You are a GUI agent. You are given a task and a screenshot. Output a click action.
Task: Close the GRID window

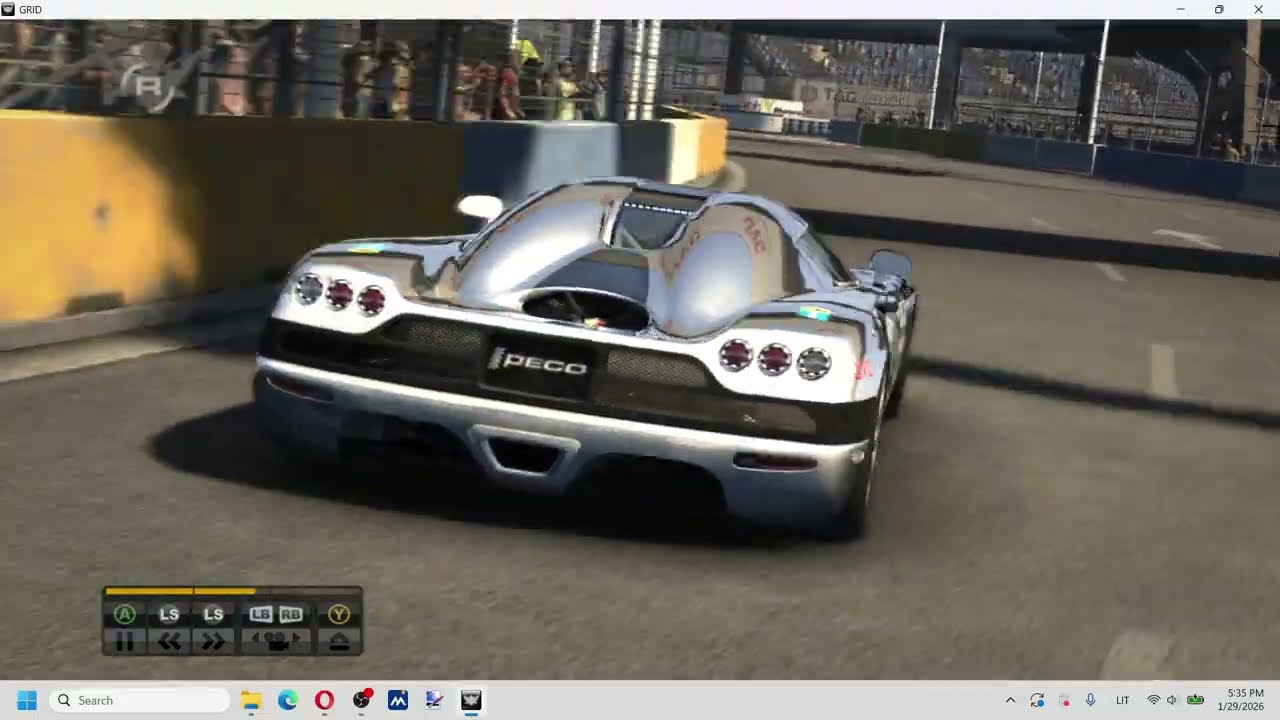pos(1258,9)
